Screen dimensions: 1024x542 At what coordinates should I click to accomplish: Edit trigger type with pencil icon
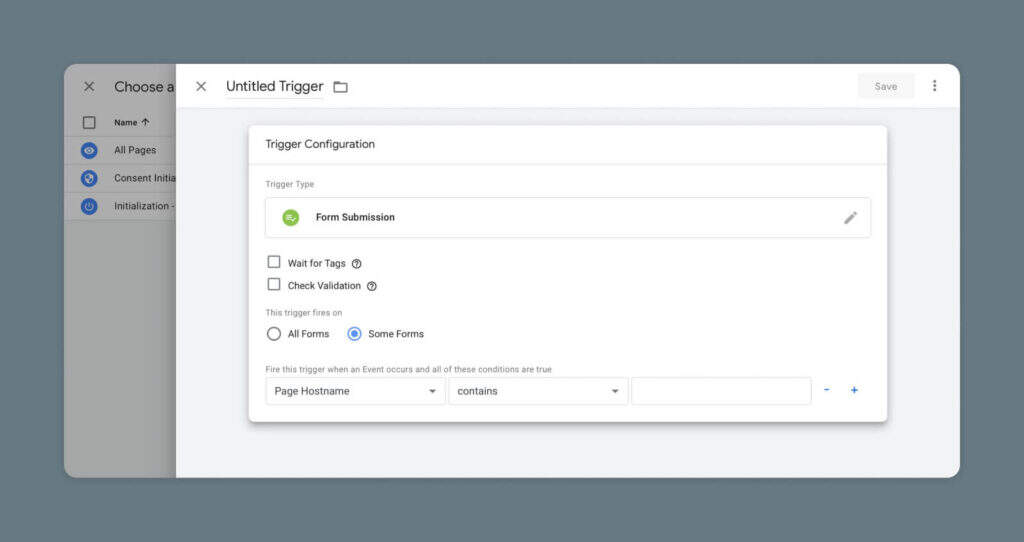coord(850,217)
